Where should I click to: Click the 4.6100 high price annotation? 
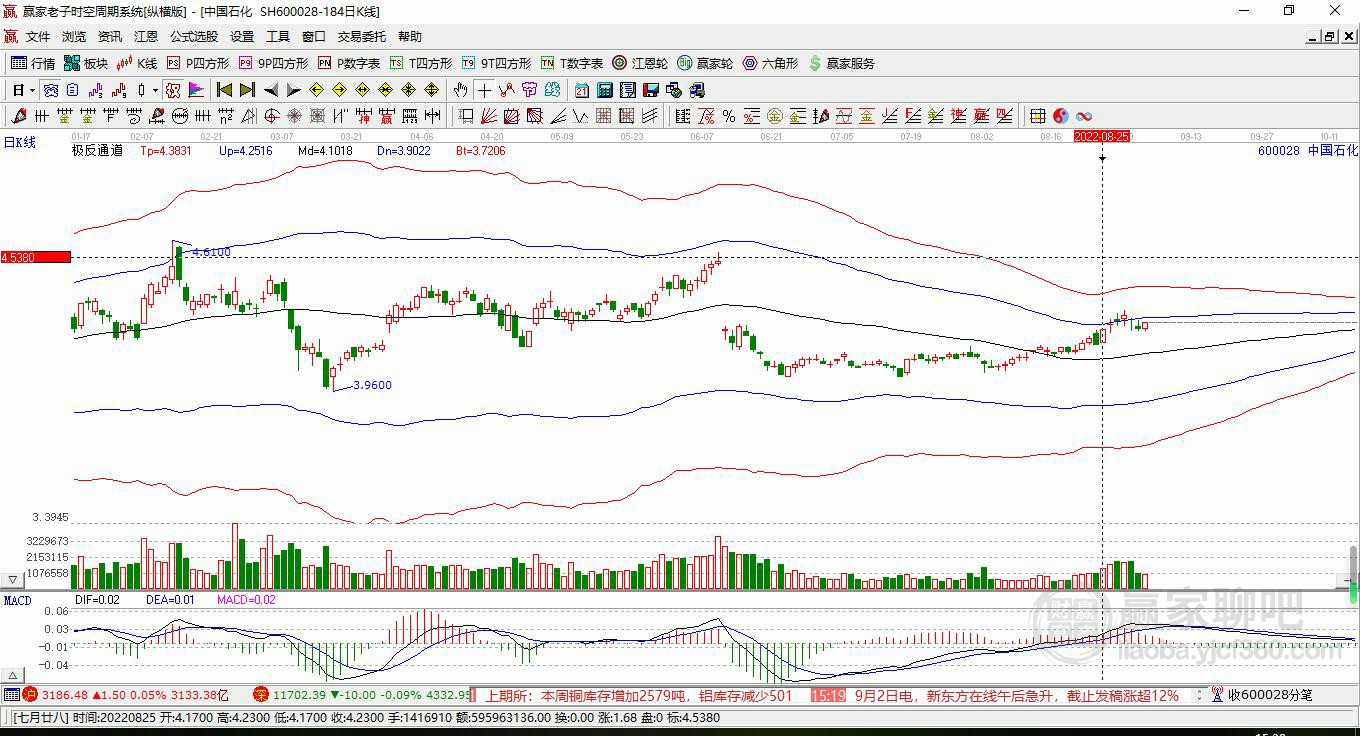point(211,252)
